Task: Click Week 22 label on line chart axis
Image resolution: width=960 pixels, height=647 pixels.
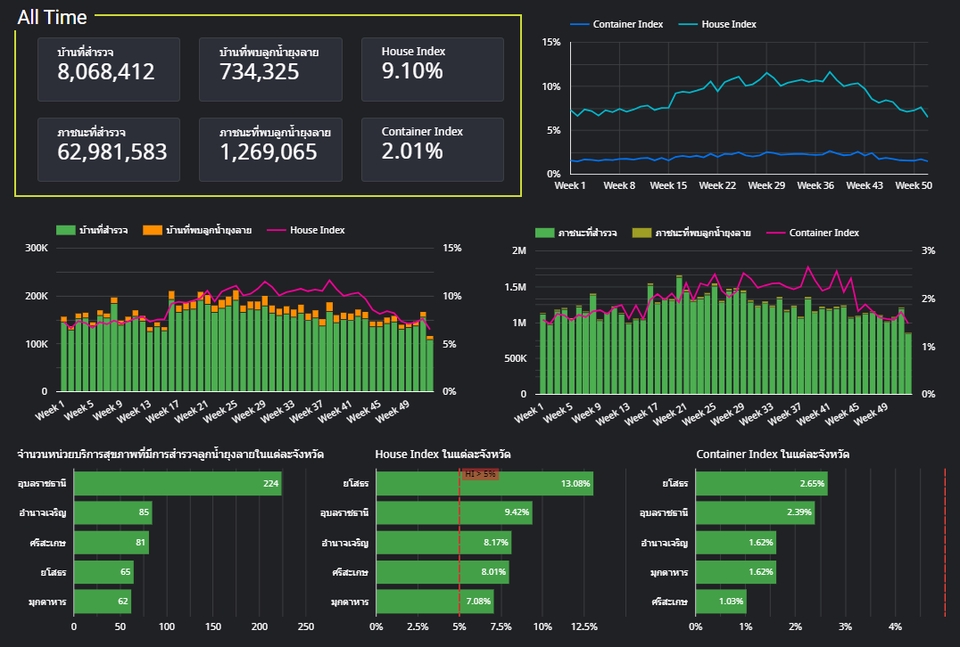Action: [717, 185]
